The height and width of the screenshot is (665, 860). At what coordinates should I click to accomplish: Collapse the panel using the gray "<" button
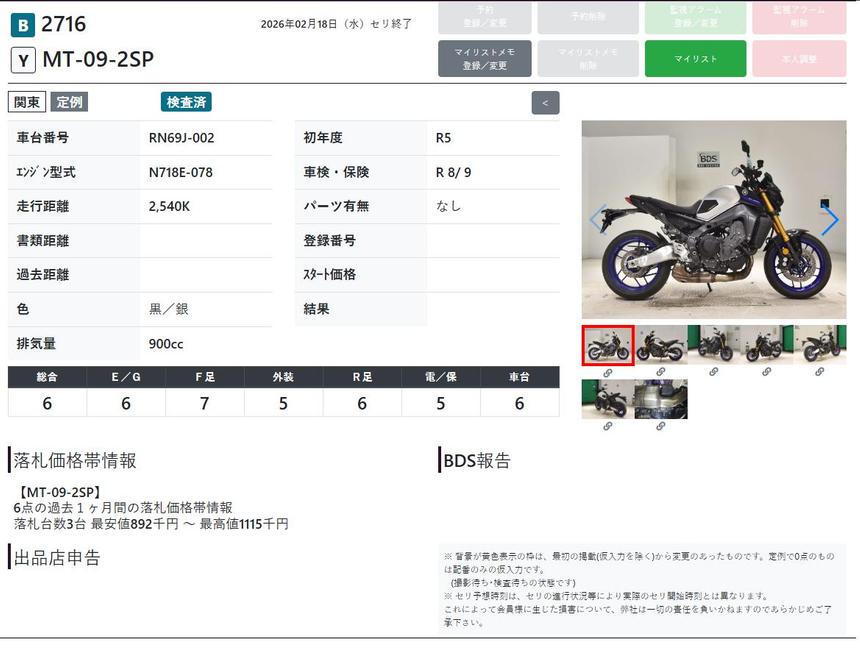[545, 103]
